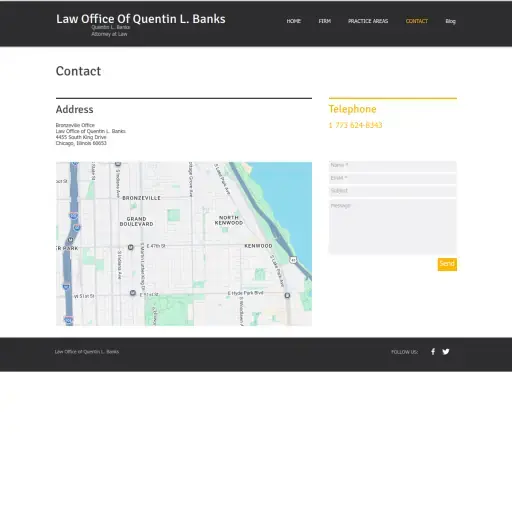Click the NORTH KENWOOD label on map
512x512 pixels.
pyautogui.click(x=229, y=220)
